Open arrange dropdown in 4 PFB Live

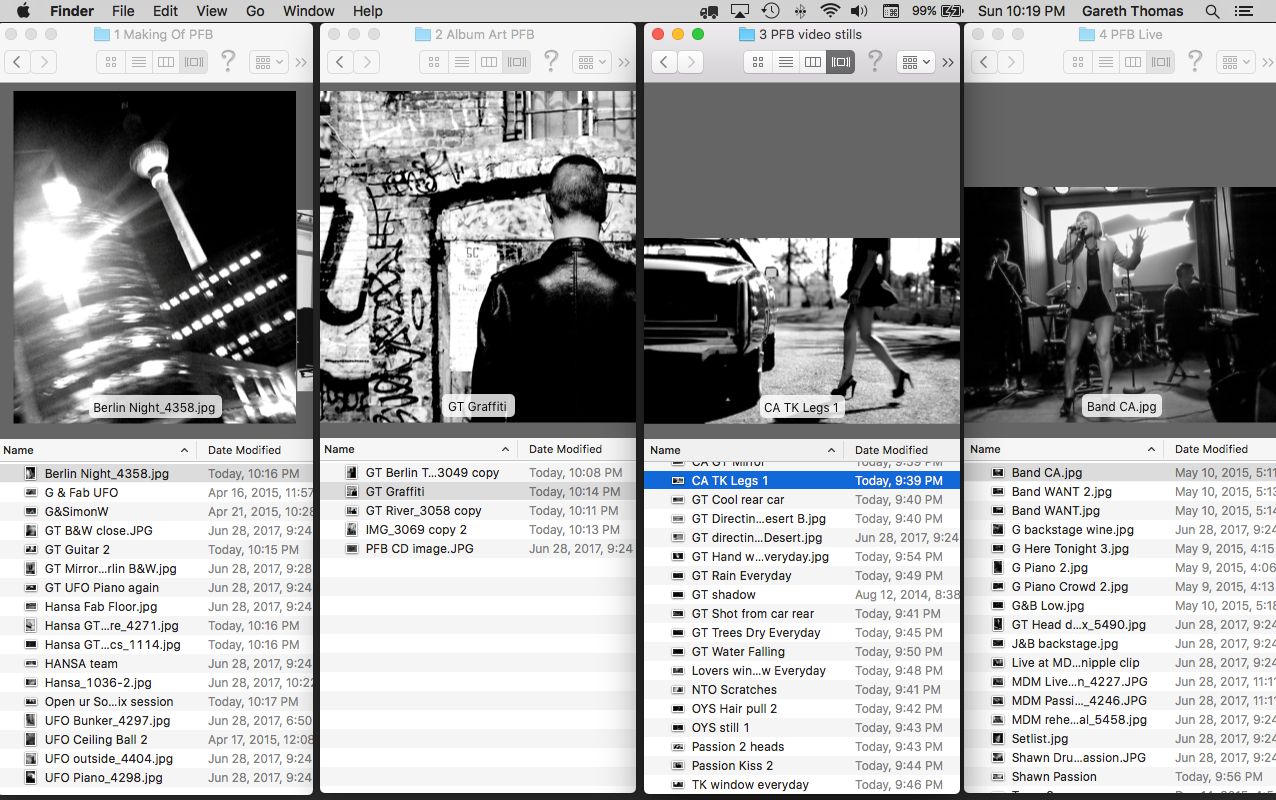(x=1235, y=62)
